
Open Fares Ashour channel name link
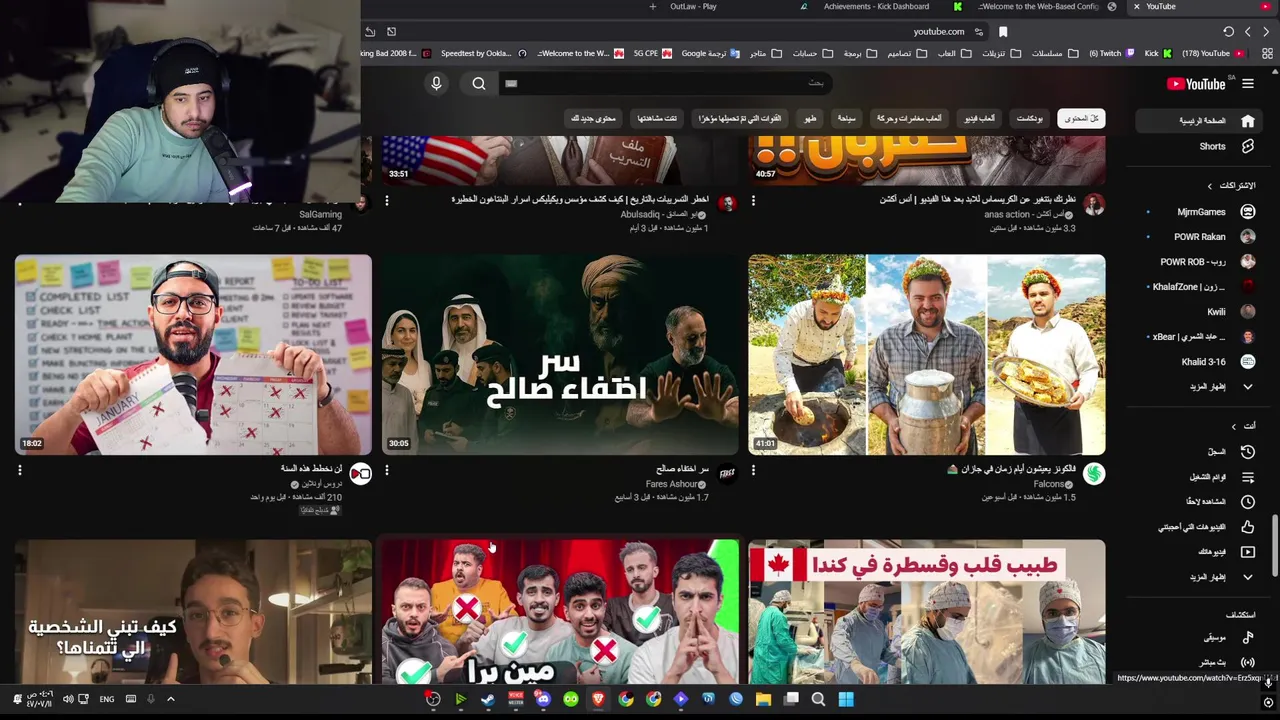(672, 484)
